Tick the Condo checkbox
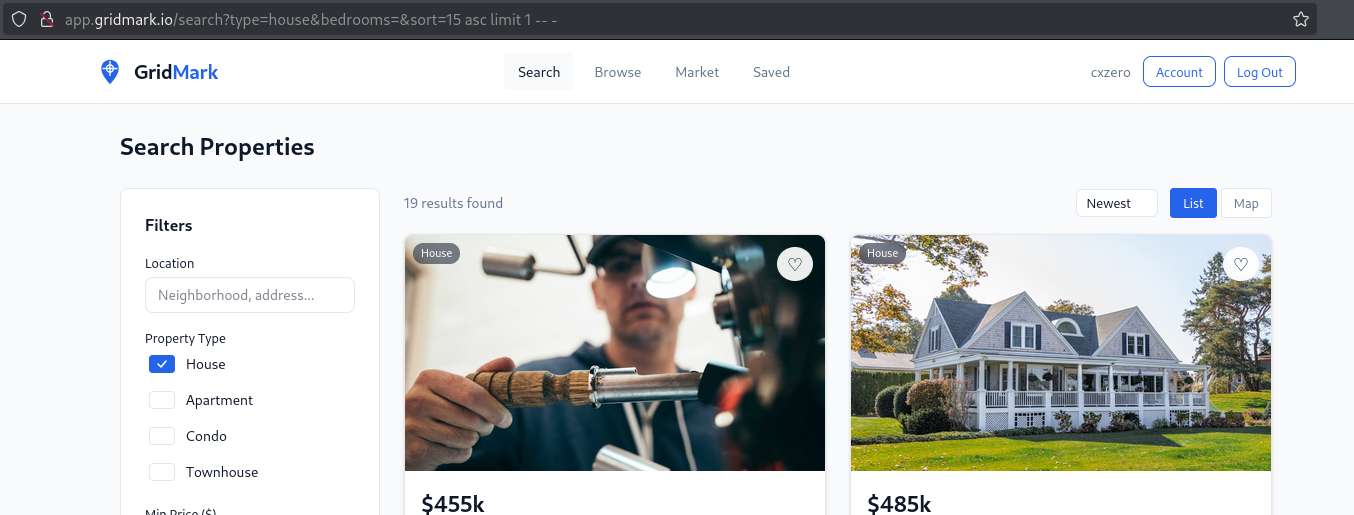This screenshot has height=515, width=1354. coord(162,436)
